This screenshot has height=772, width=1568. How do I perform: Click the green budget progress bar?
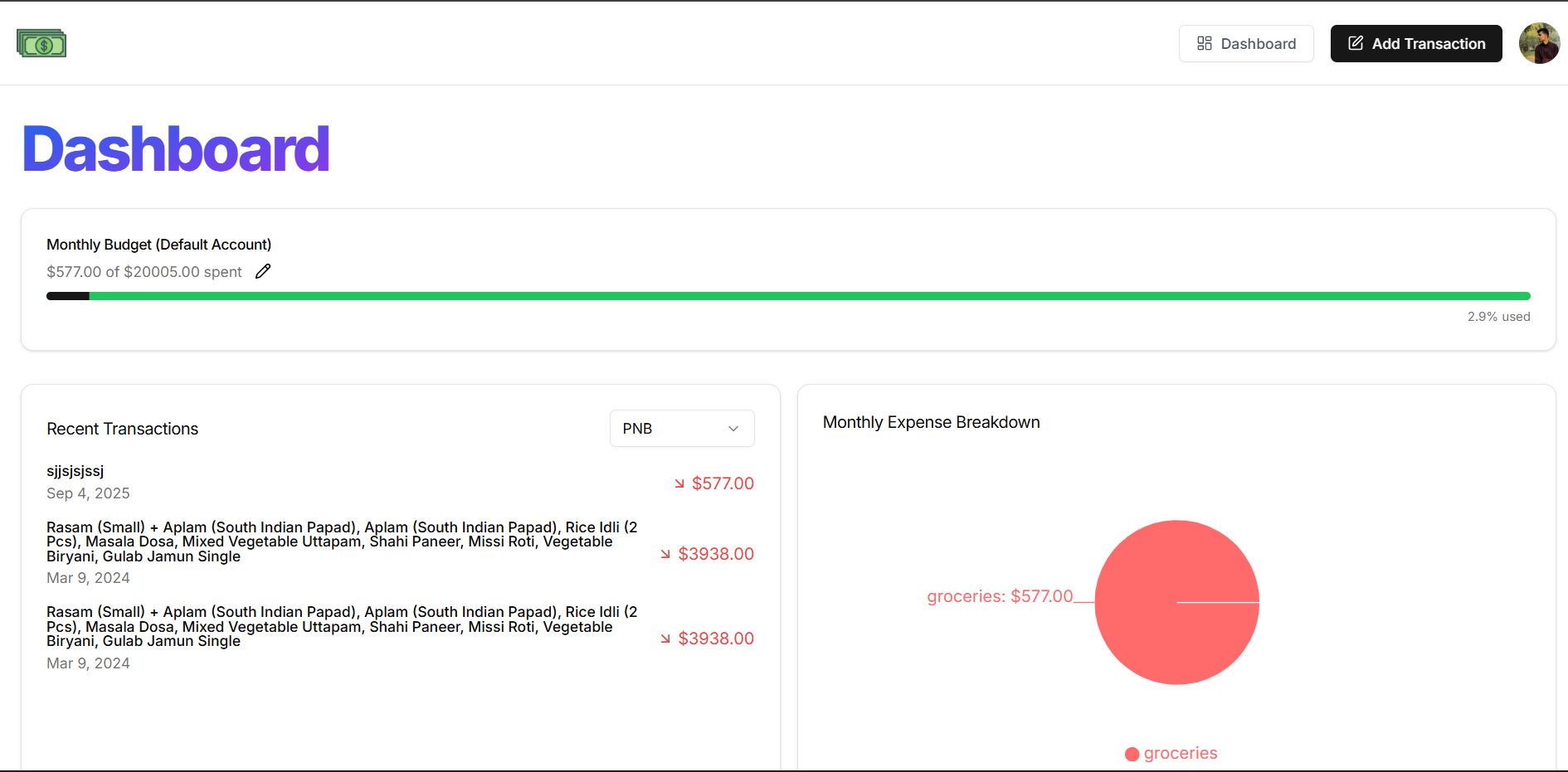(x=788, y=295)
